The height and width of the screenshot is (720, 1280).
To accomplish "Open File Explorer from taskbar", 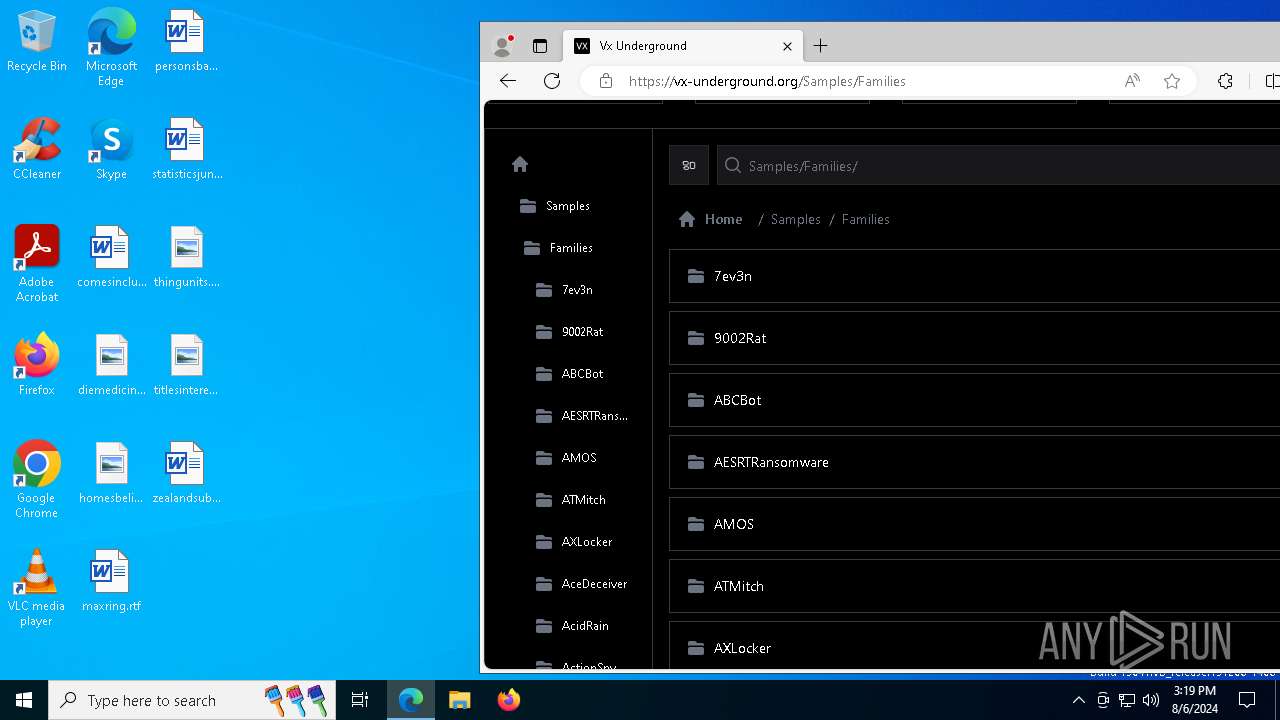I will 460,700.
